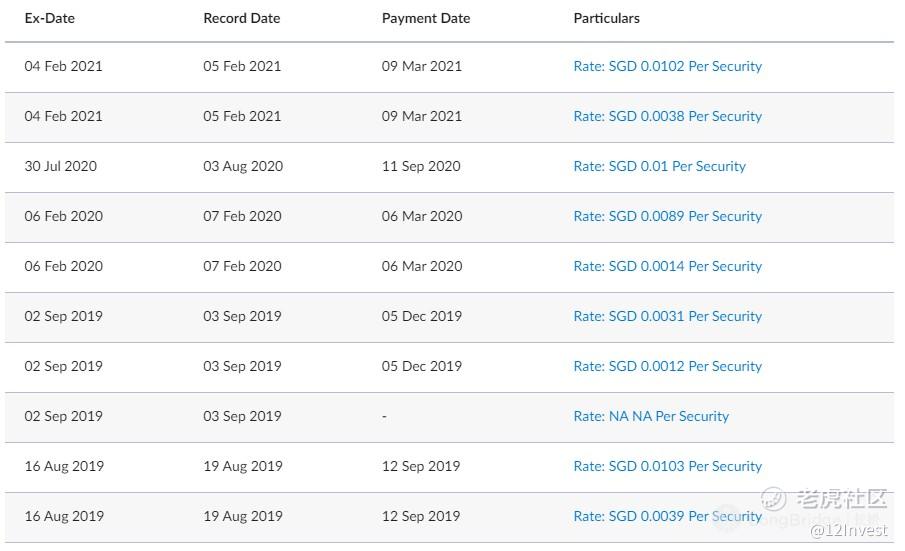Viewport: 905px width, 551px height.
Task: Click the dash payment date in NA row
Action: click(385, 416)
